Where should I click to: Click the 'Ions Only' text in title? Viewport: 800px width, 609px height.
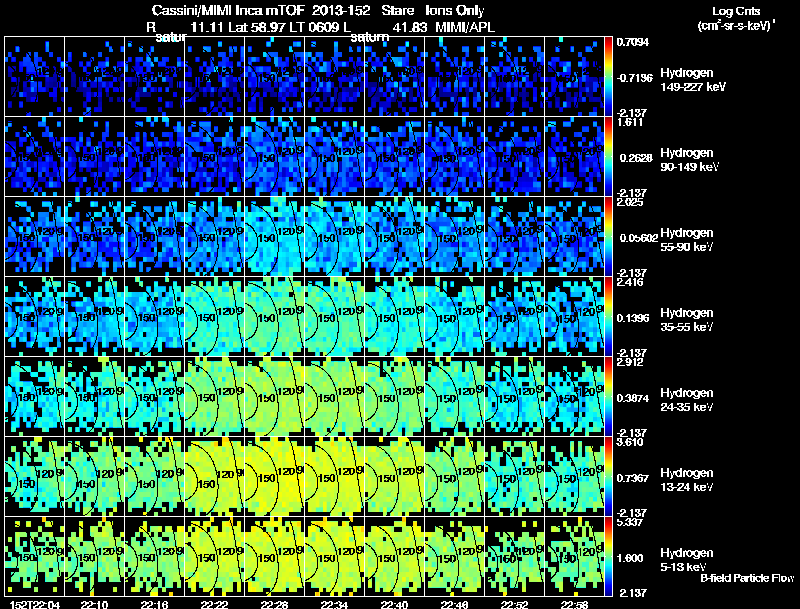(455, 11)
